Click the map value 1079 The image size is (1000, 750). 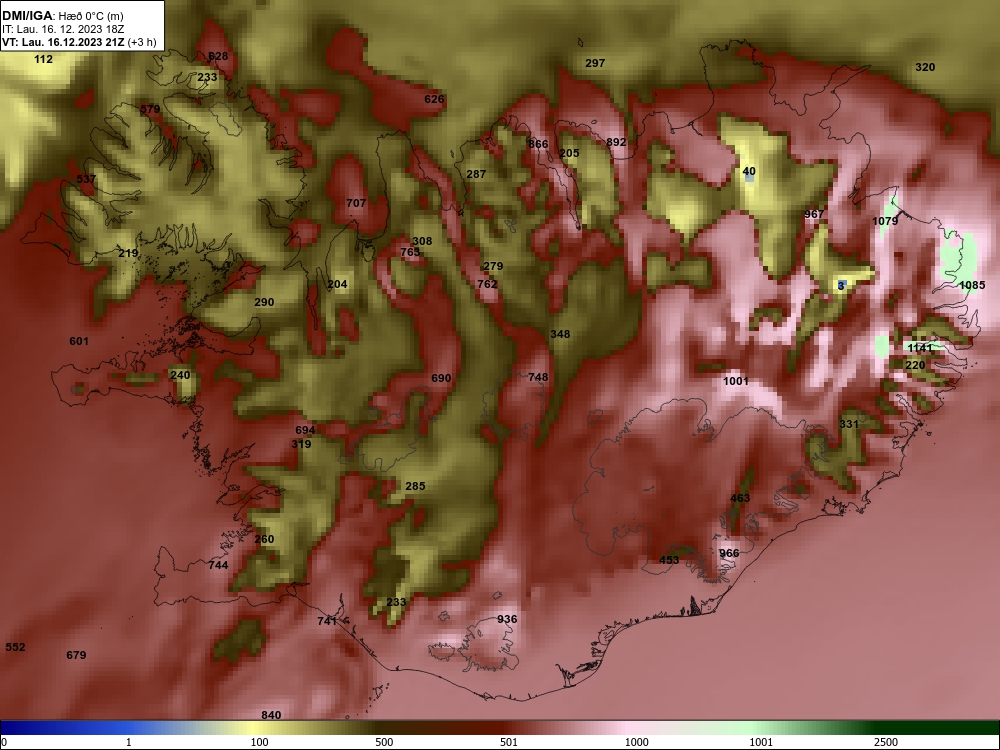coord(885,221)
